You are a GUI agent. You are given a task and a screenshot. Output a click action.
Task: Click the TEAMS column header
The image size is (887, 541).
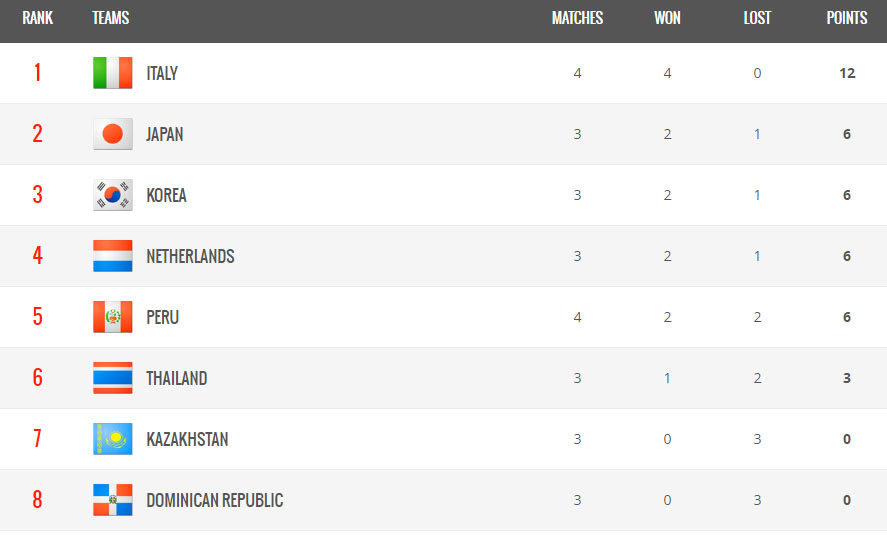tap(111, 18)
